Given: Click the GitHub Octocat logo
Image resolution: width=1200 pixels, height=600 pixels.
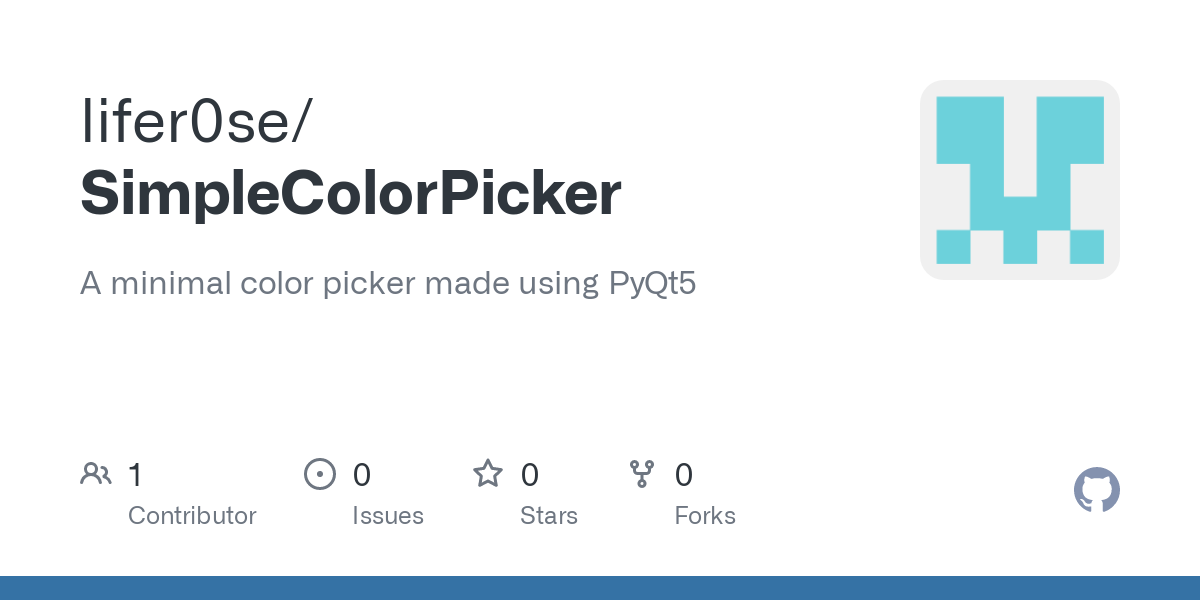Looking at the screenshot, I should click(1097, 490).
